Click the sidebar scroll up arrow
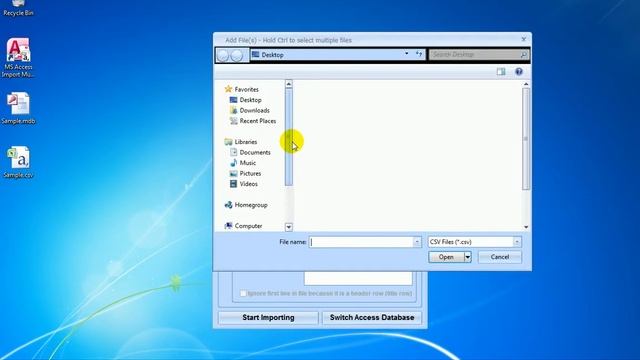The width and height of the screenshot is (640, 360). [289, 84]
